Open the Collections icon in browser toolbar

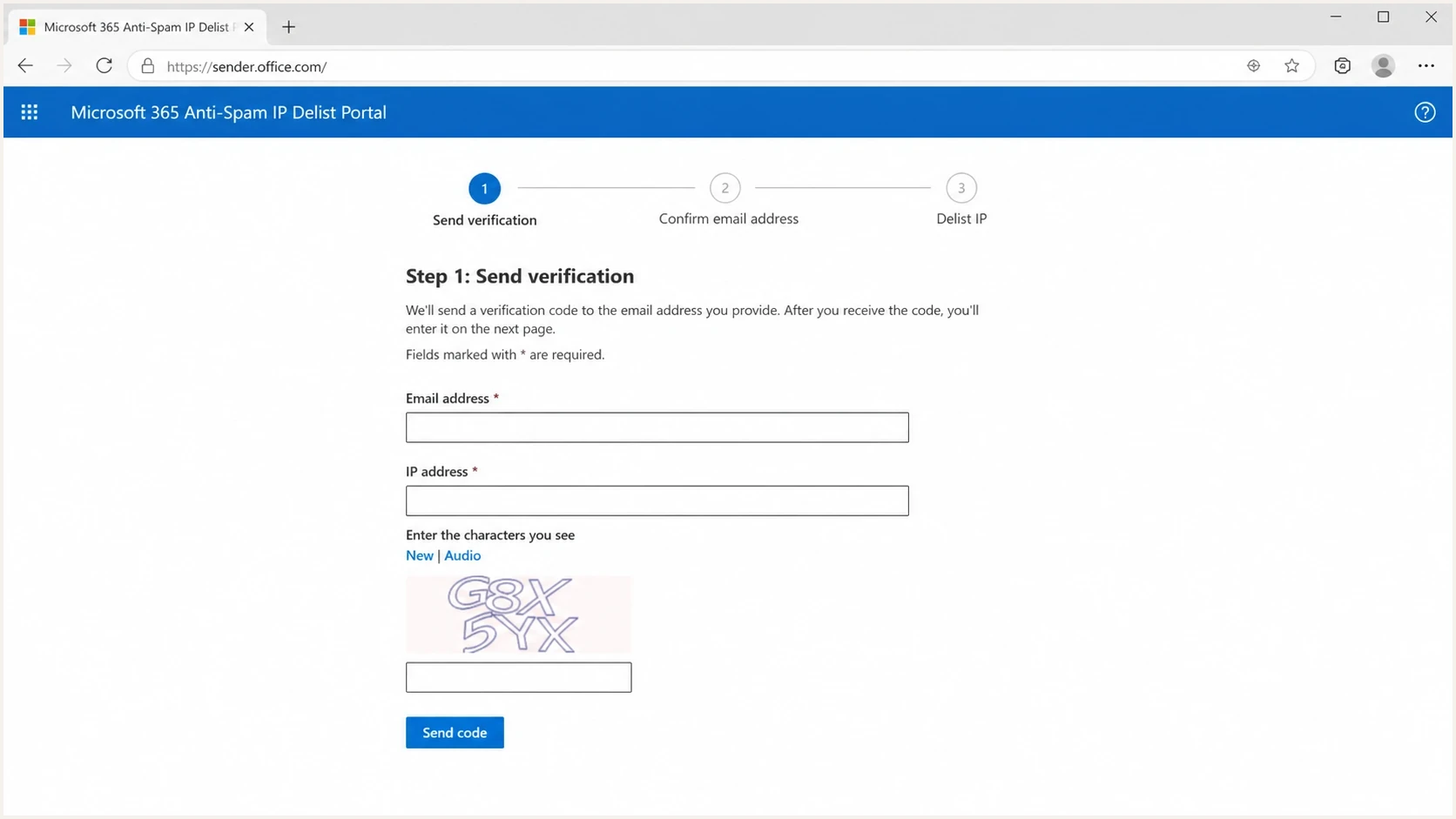coord(1342,66)
